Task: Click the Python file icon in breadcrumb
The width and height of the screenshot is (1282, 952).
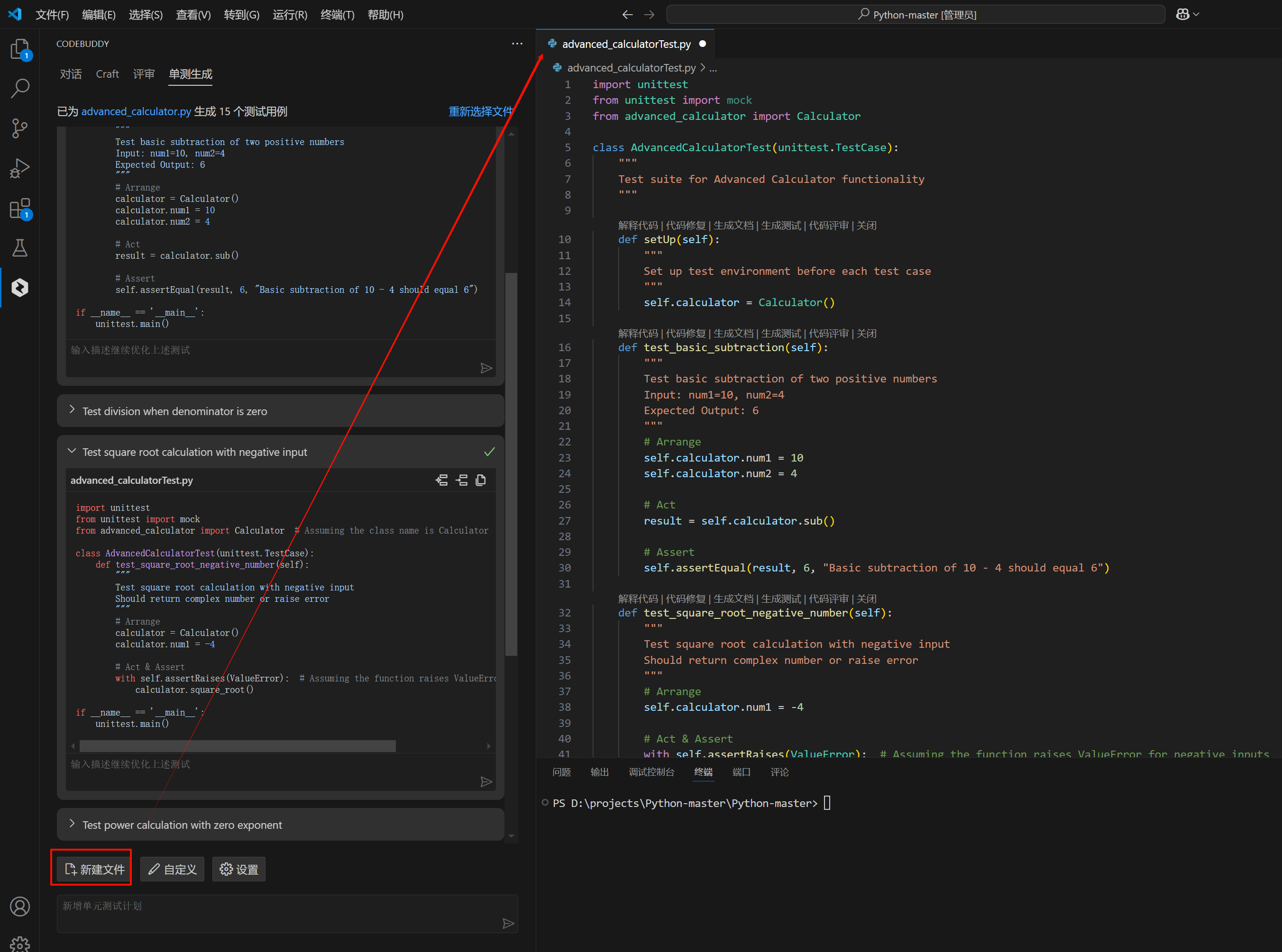Action: click(558, 68)
